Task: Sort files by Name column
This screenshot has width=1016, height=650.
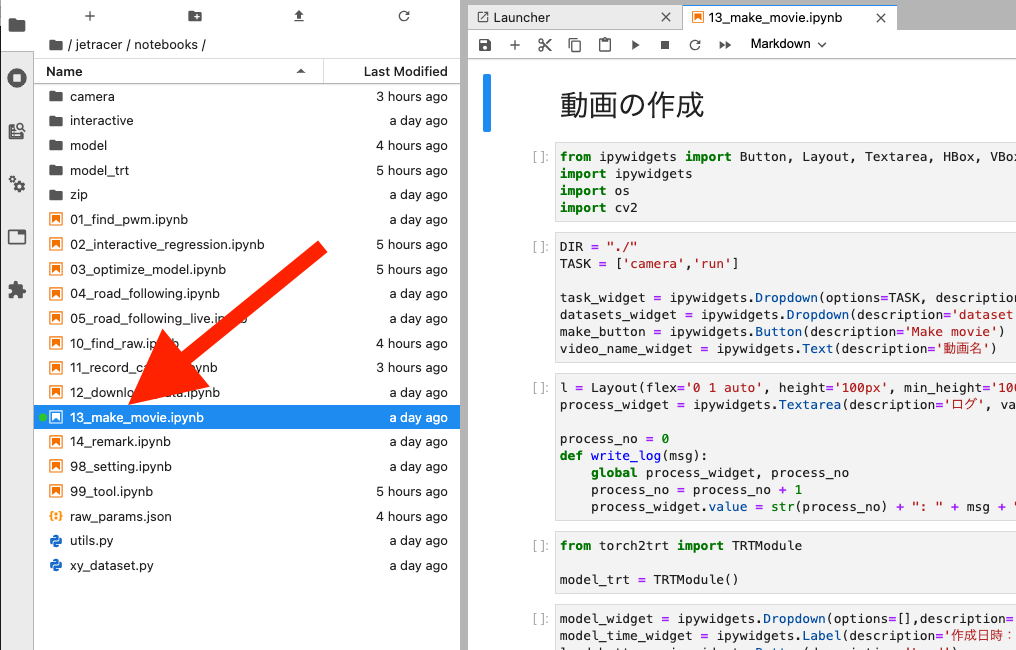Action: pyautogui.click(x=178, y=71)
